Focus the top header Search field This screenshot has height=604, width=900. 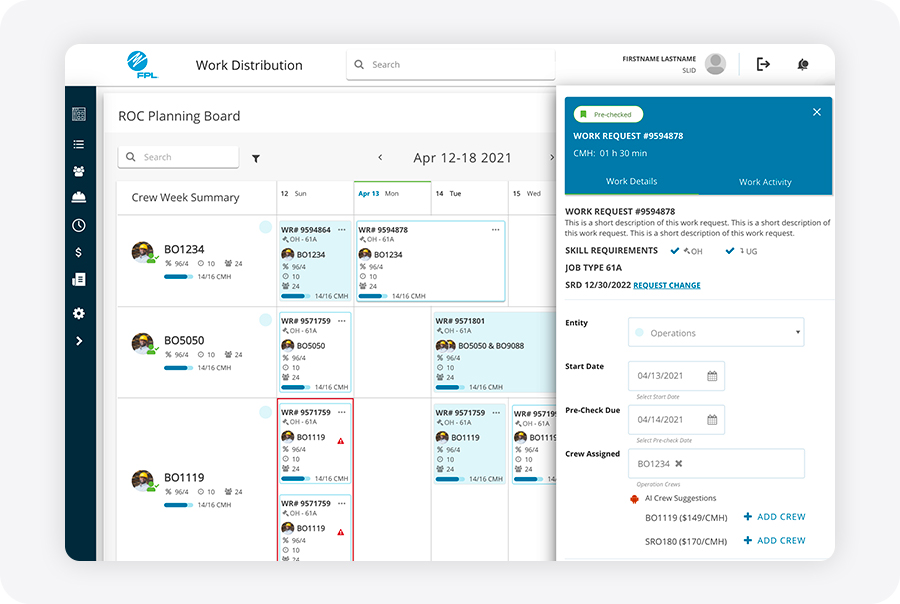pos(451,64)
